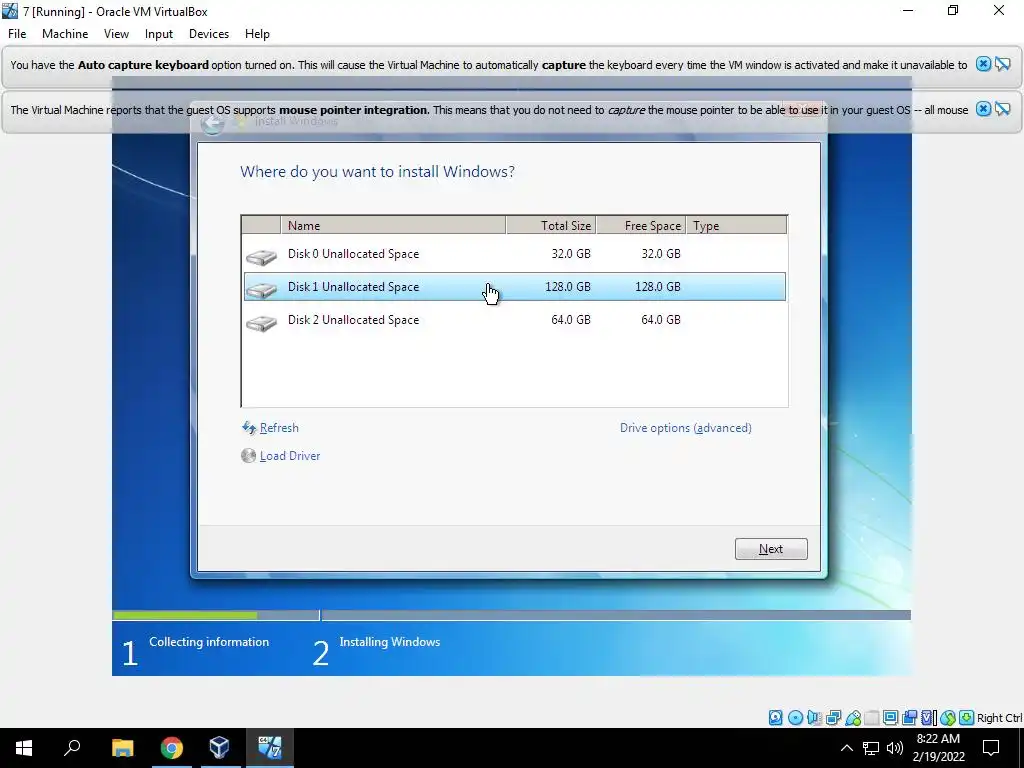Open the Help menu

pyautogui.click(x=257, y=34)
